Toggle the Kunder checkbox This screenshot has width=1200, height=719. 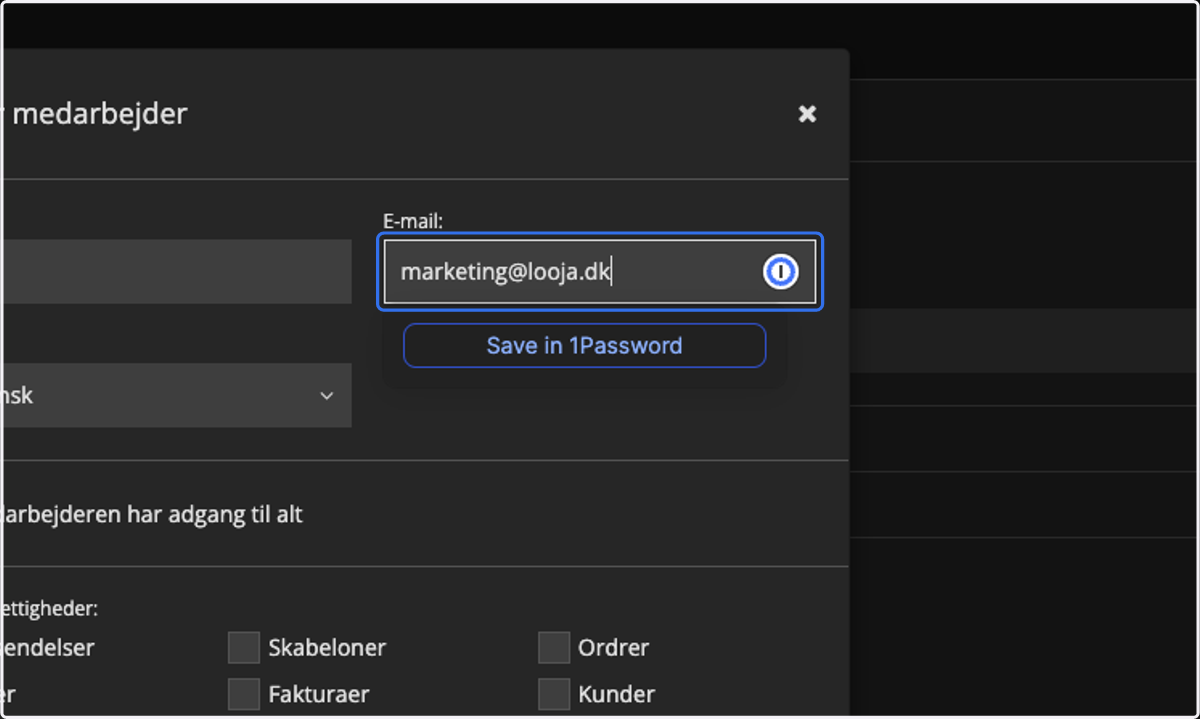(554, 693)
